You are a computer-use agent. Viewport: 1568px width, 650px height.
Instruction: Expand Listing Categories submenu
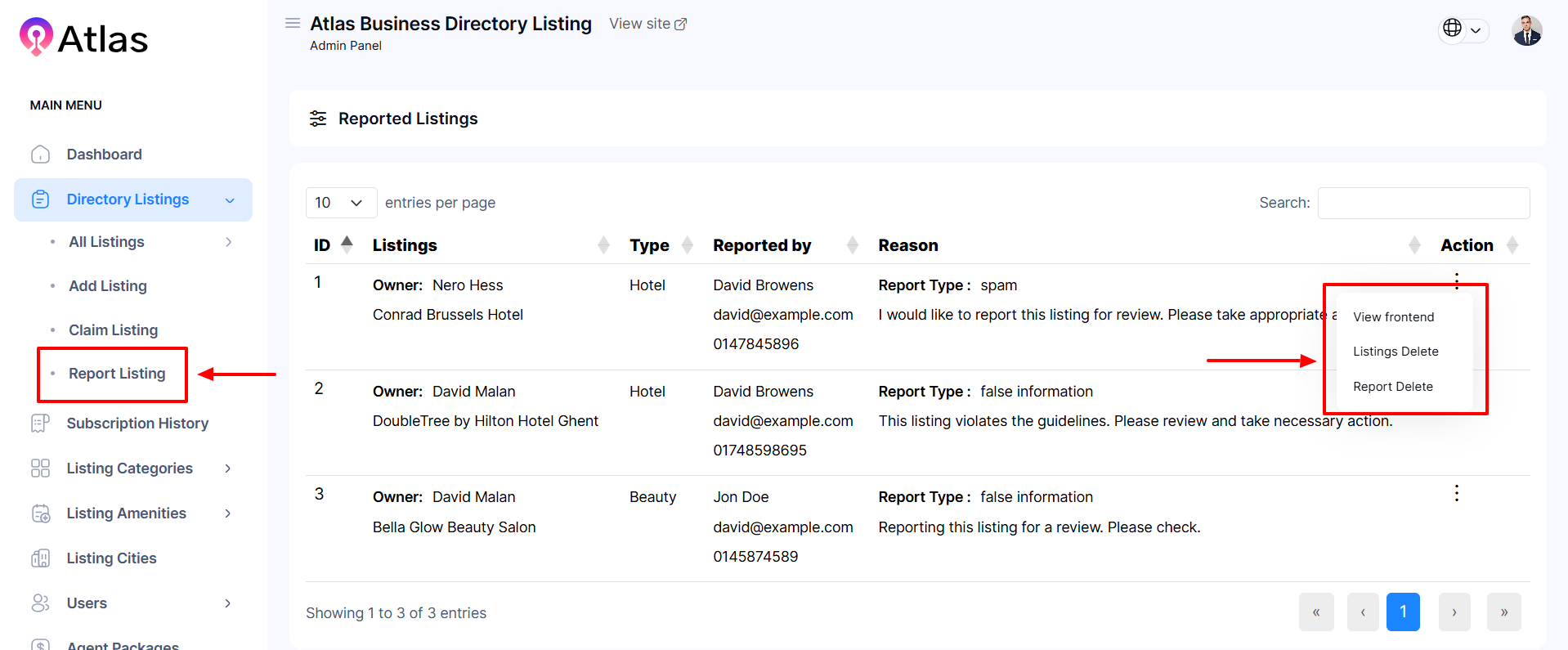[x=228, y=468]
